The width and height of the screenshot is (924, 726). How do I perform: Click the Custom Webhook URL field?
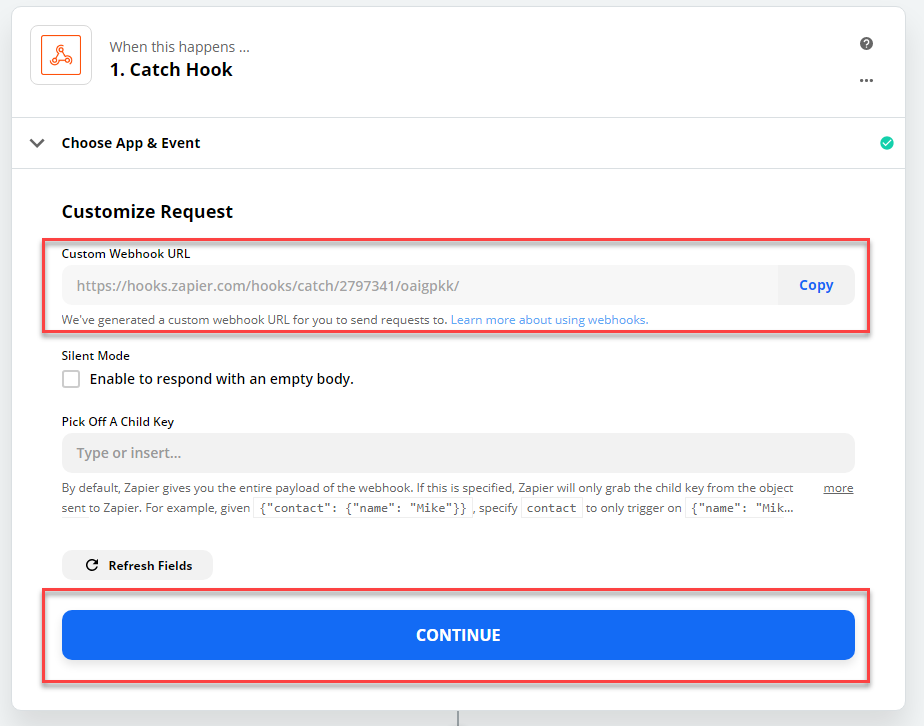(420, 285)
